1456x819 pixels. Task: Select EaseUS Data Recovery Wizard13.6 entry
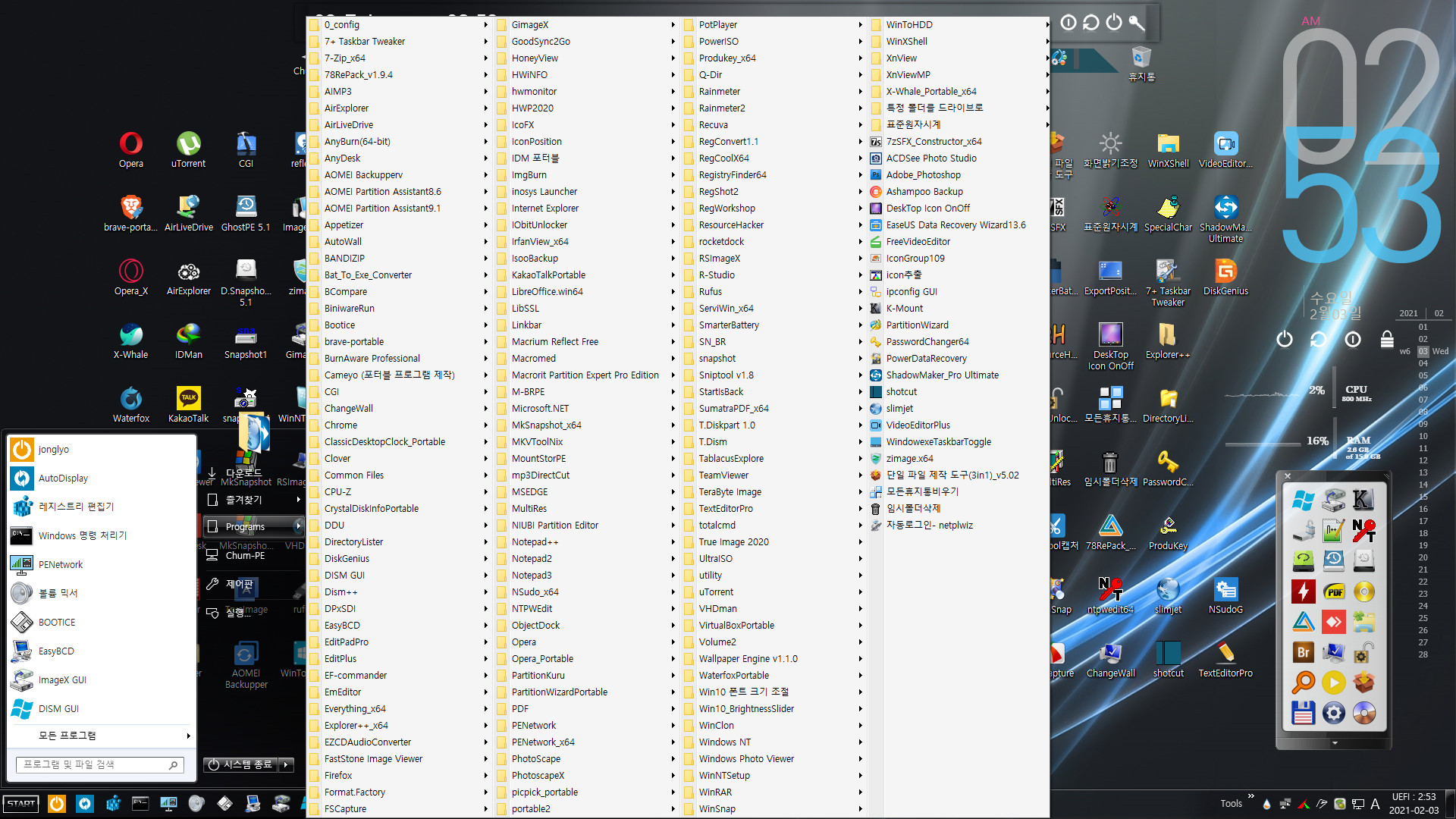pos(959,224)
